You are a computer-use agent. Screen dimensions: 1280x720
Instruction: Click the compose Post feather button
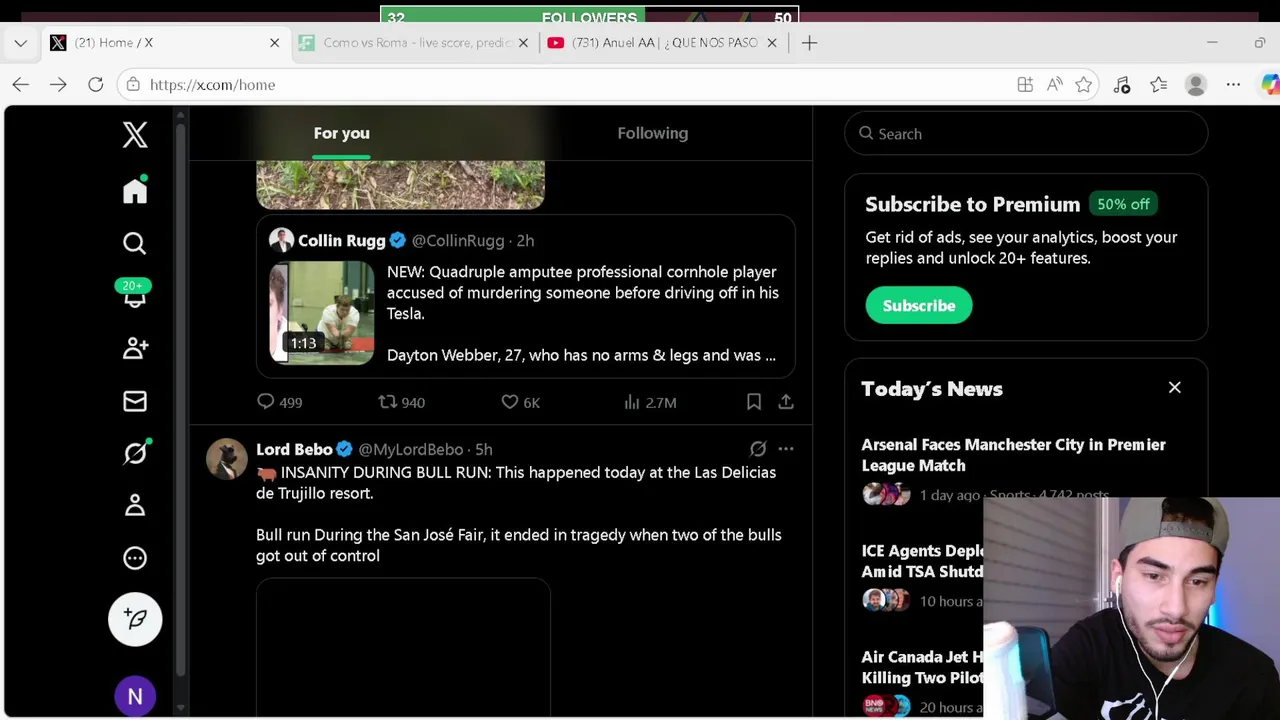click(x=135, y=619)
